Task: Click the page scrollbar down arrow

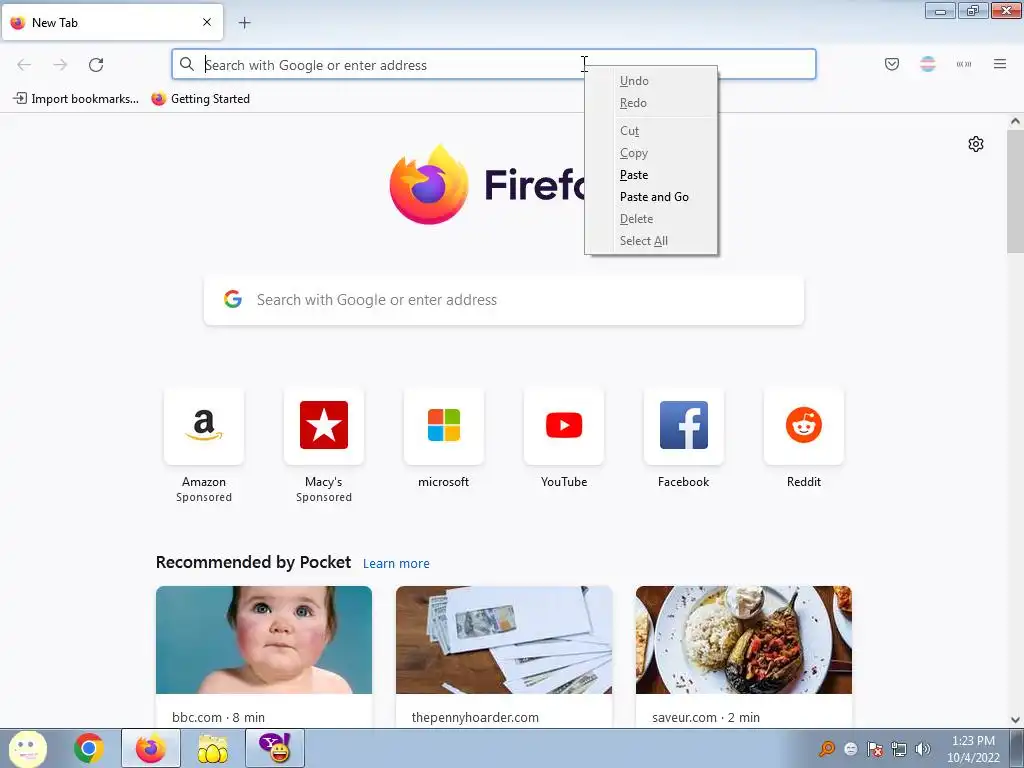Action: point(1015,720)
